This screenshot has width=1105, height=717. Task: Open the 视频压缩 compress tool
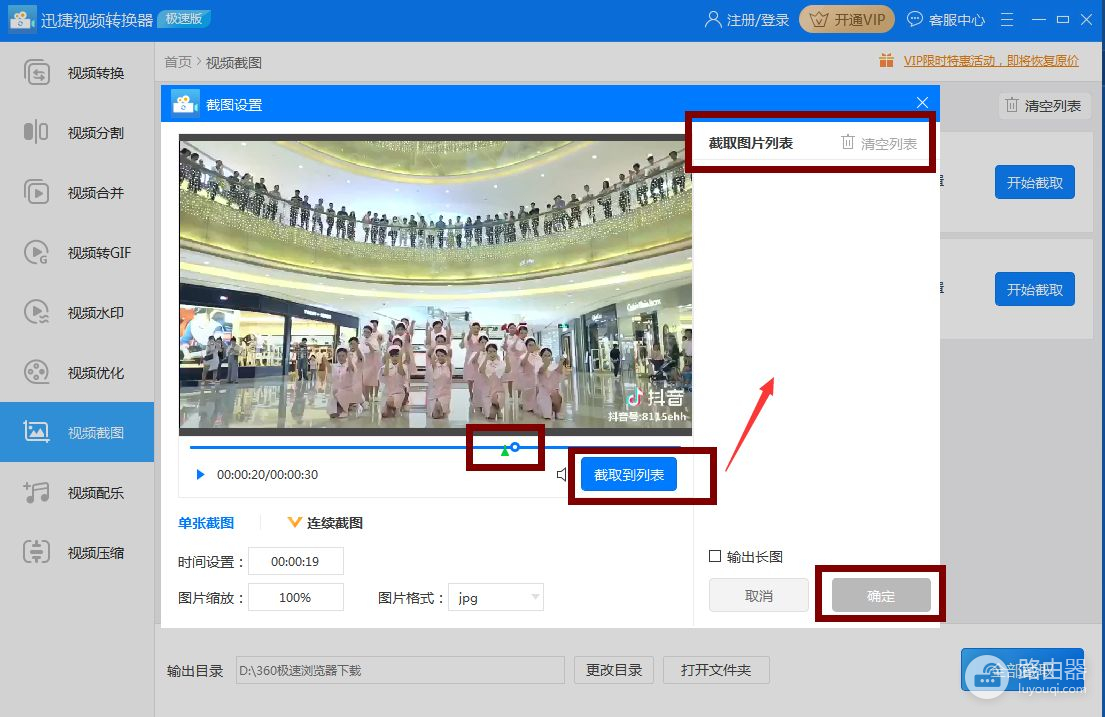coord(37,552)
